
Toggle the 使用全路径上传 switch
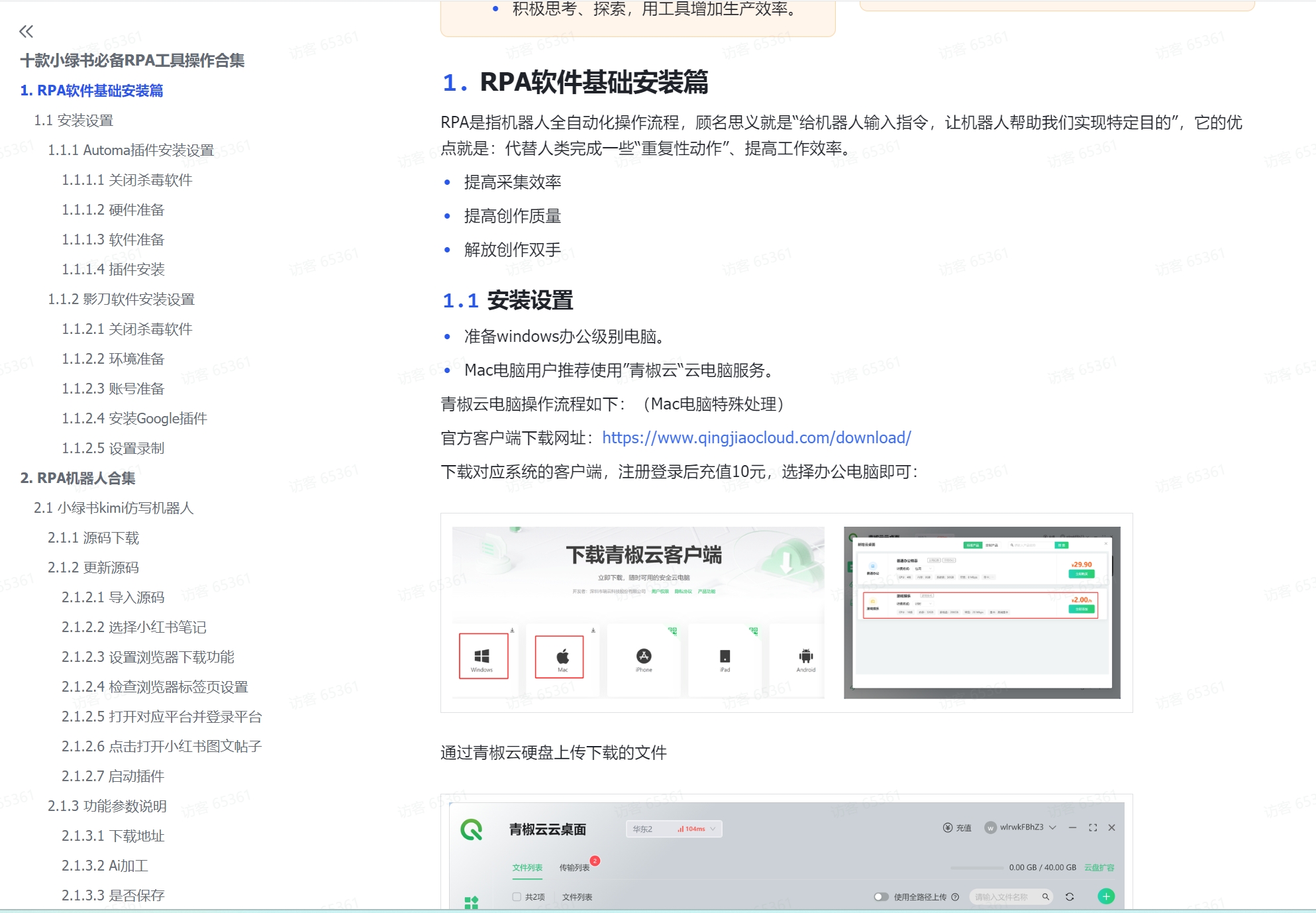pos(881,897)
